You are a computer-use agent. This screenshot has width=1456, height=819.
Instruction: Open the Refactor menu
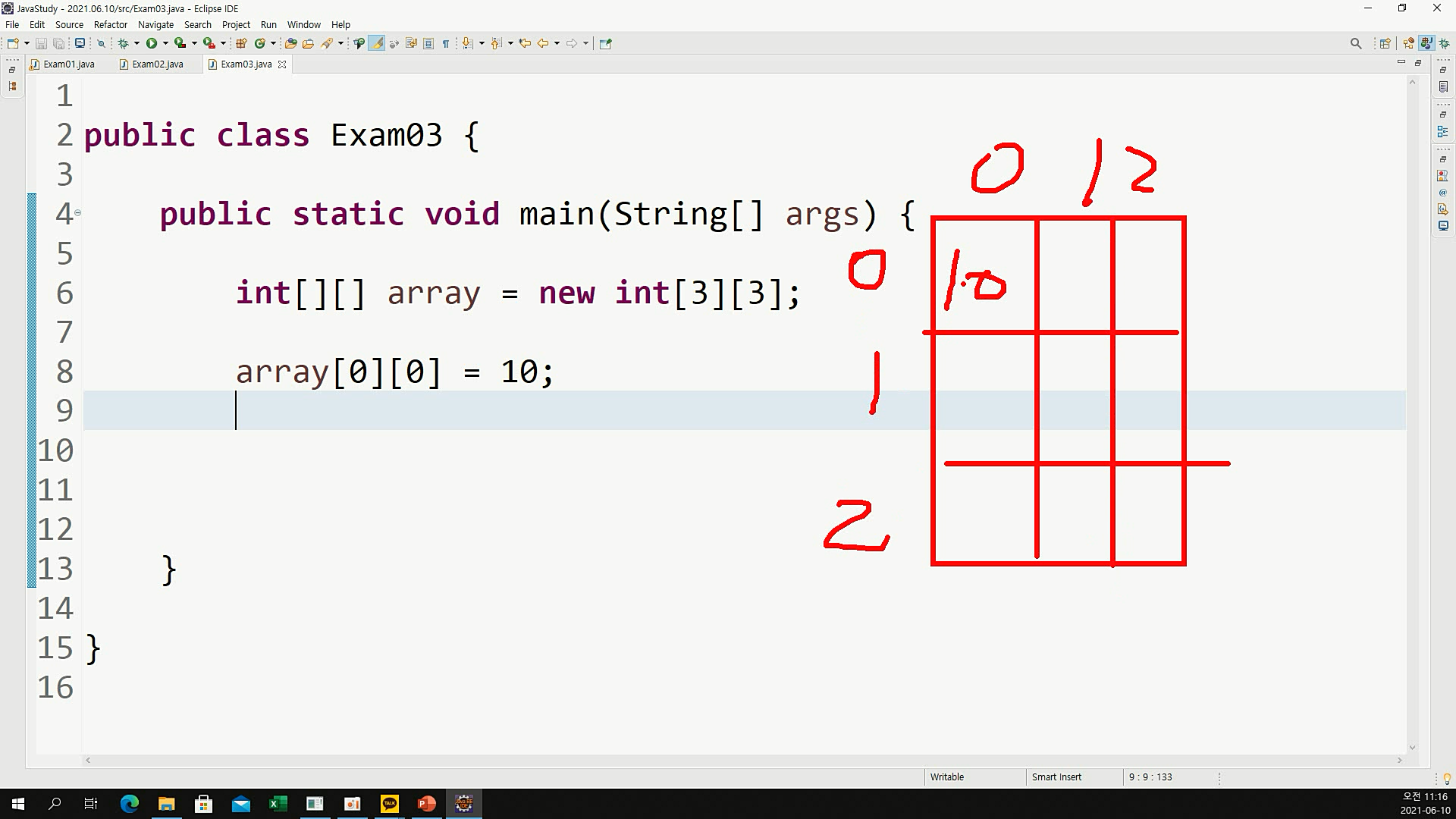click(x=110, y=24)
